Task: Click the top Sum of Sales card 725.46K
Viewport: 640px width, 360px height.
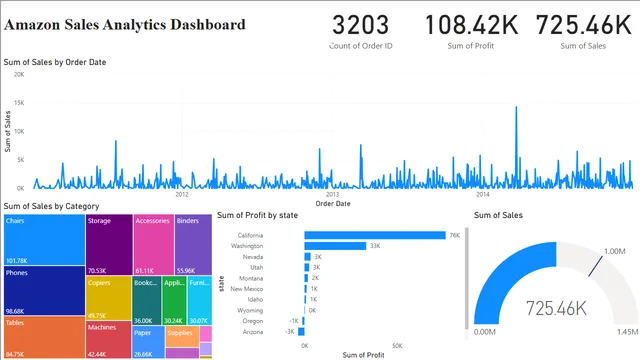Action: point(583,31)
